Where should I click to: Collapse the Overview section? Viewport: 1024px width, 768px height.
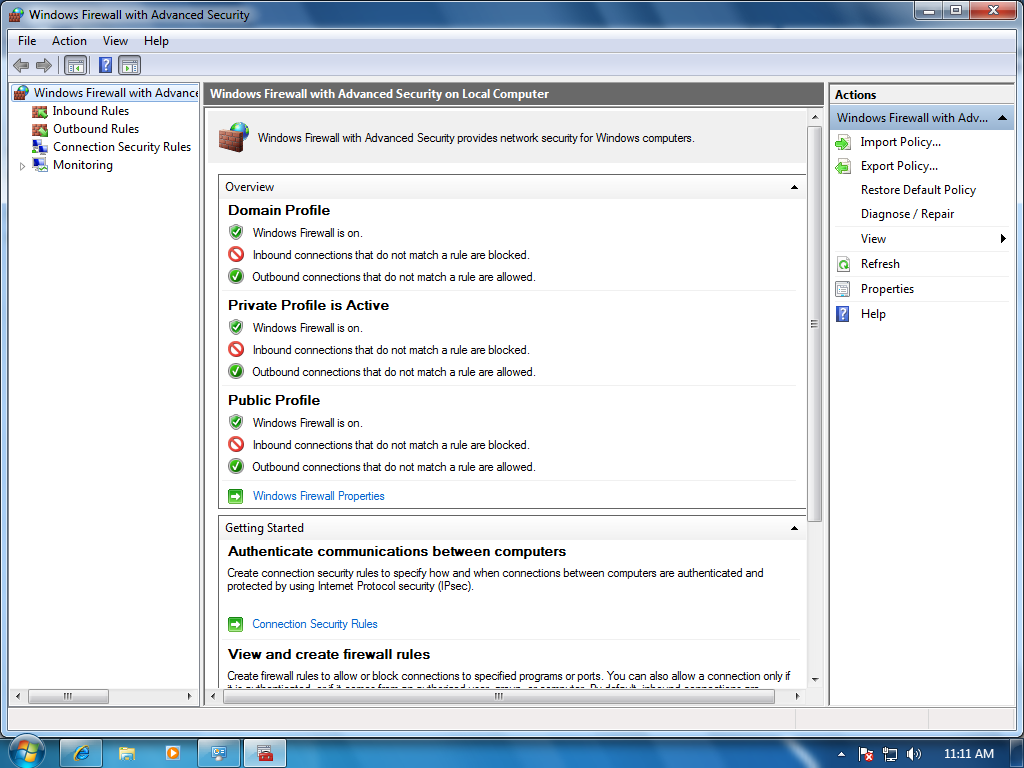point(794,187)
